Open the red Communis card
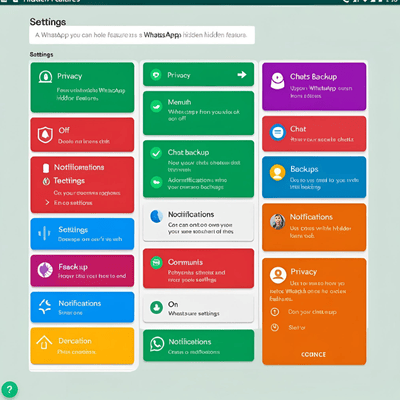Image resolution: width=400 pixels, height=400 pixels. [x=198, y=268]
